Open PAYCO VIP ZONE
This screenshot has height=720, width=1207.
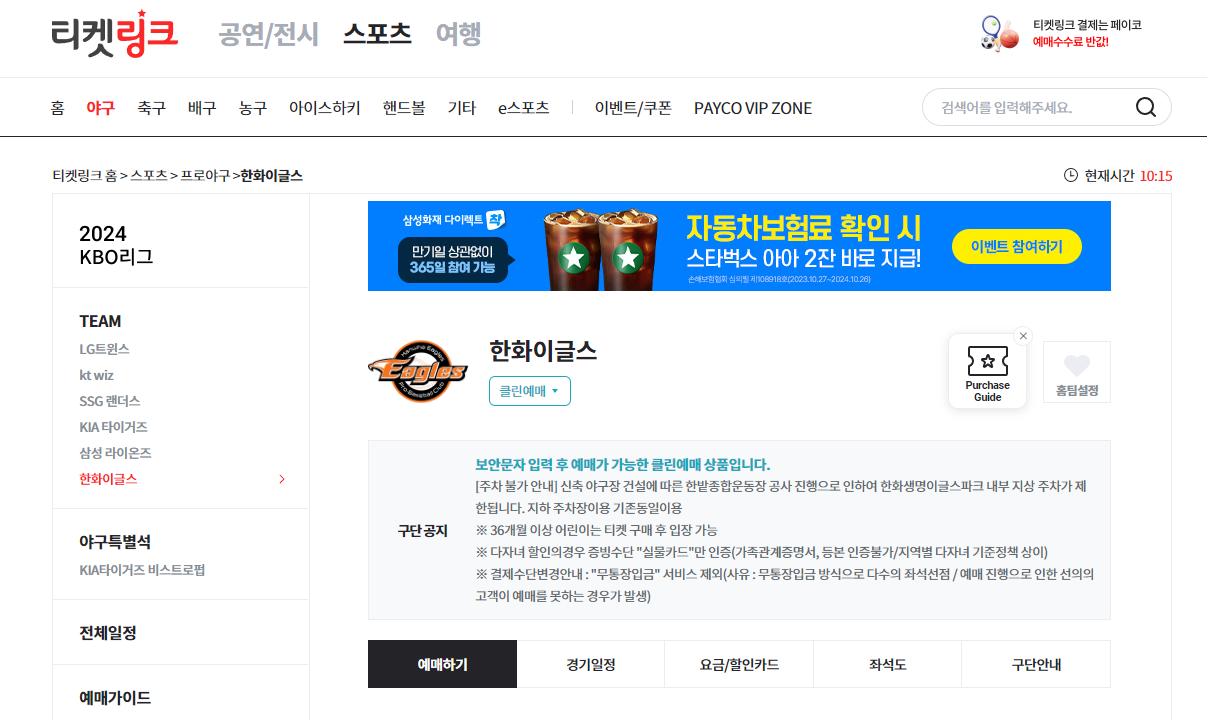click(x=753, y=108)
